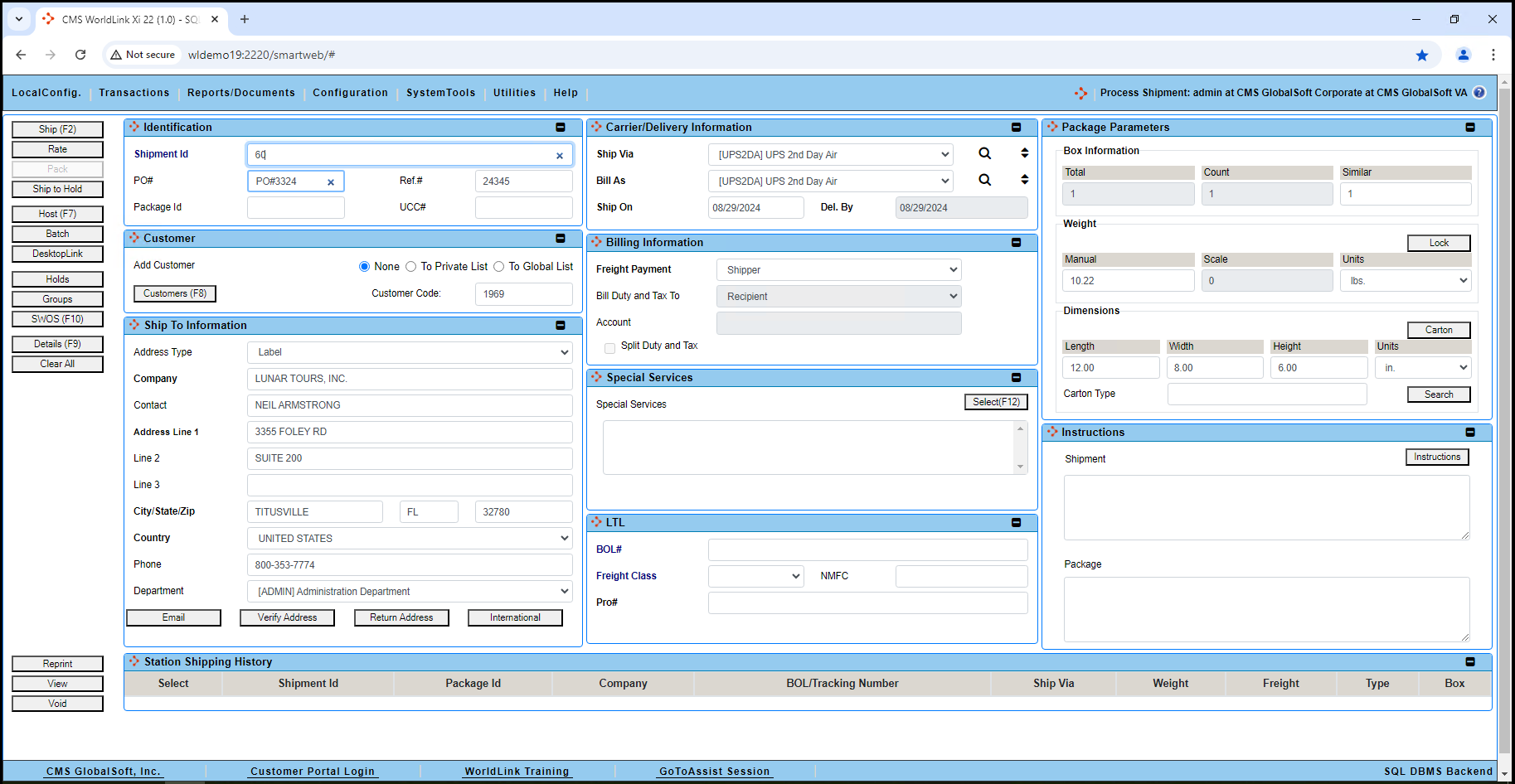Click the Bill As up/down selector arrows
The image size is (1515, 784).
tap(1024, 180)
